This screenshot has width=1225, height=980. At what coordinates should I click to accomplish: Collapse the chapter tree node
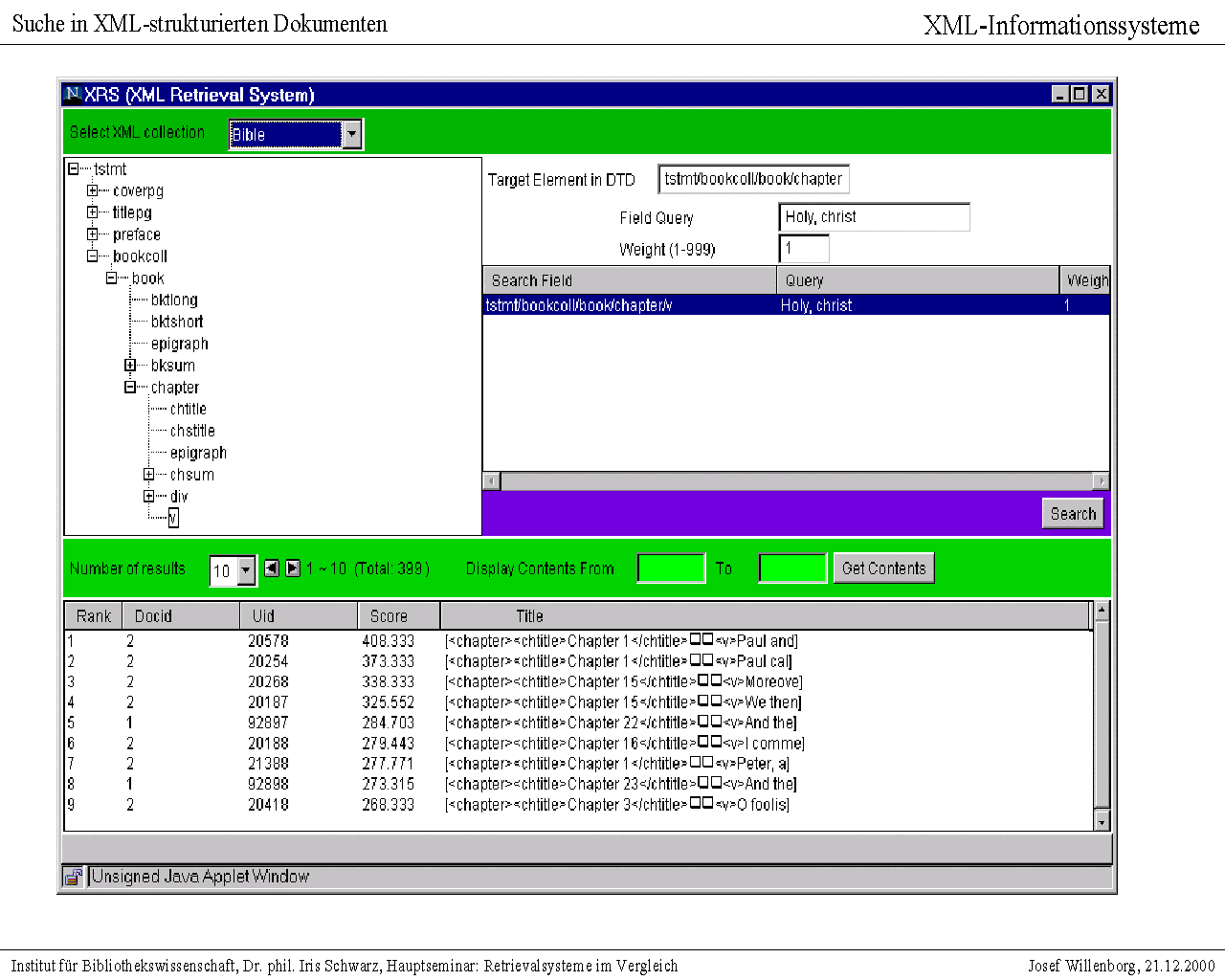pos(130,388)
